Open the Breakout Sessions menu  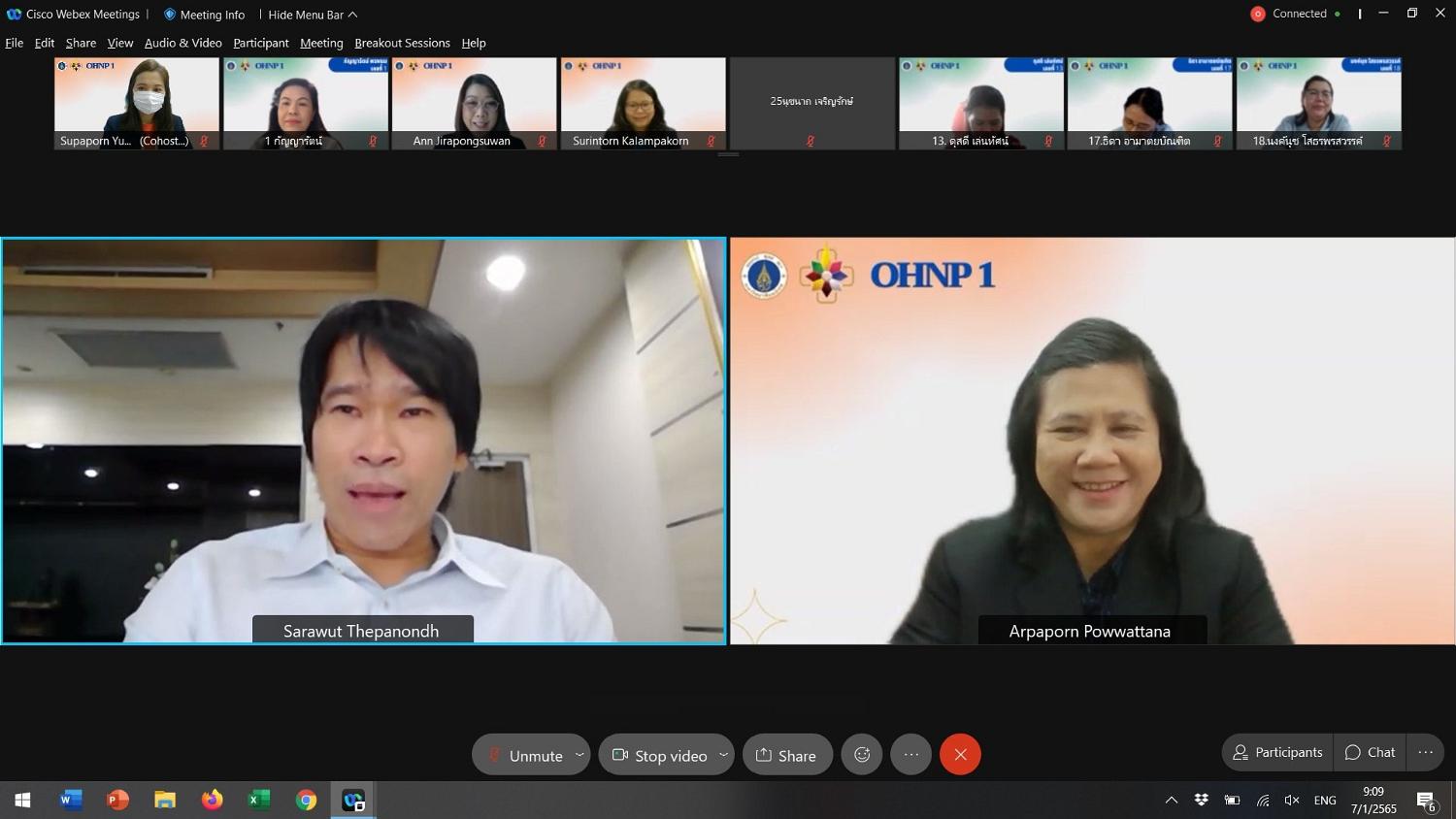pyautogui.click(x=402, y=43)
